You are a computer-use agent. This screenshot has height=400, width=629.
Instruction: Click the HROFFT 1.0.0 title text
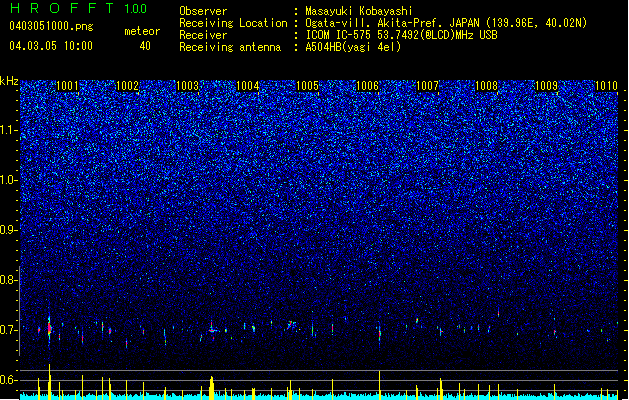(79, 8)
